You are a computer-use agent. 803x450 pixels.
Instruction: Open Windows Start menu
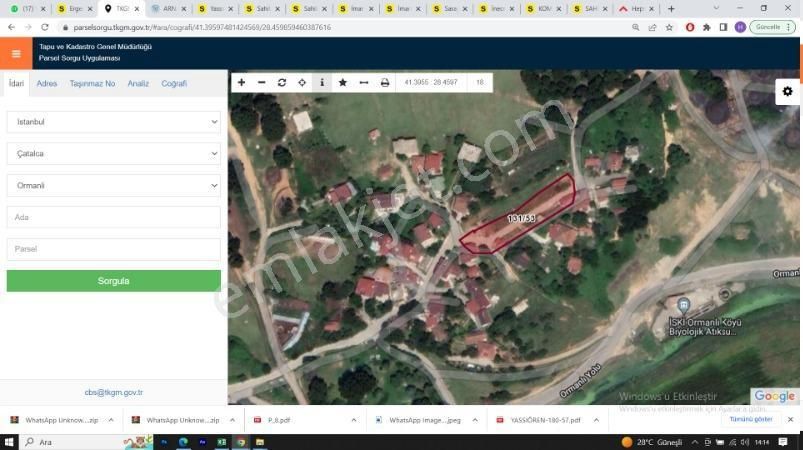[9, 442]
